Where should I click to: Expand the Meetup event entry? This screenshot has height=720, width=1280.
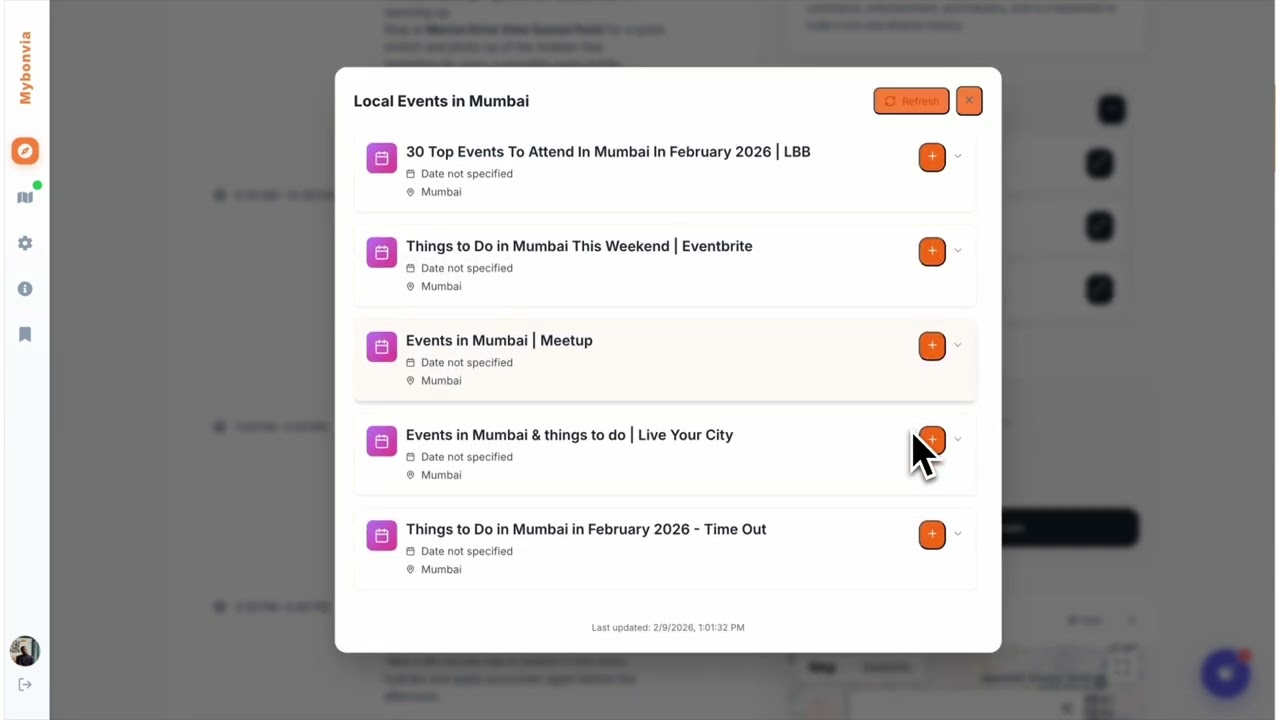pos(958,345)
